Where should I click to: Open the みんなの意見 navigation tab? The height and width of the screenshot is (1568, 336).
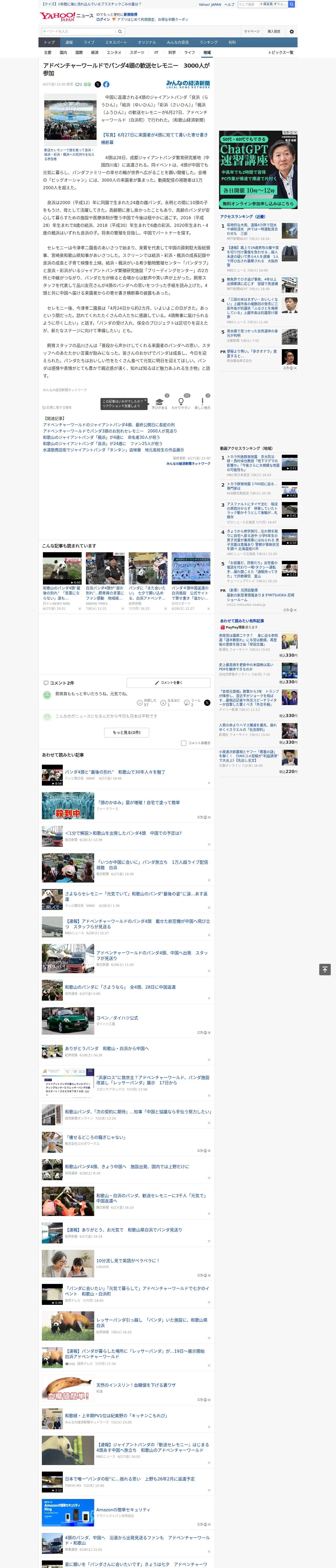click(x=177, y=43)
